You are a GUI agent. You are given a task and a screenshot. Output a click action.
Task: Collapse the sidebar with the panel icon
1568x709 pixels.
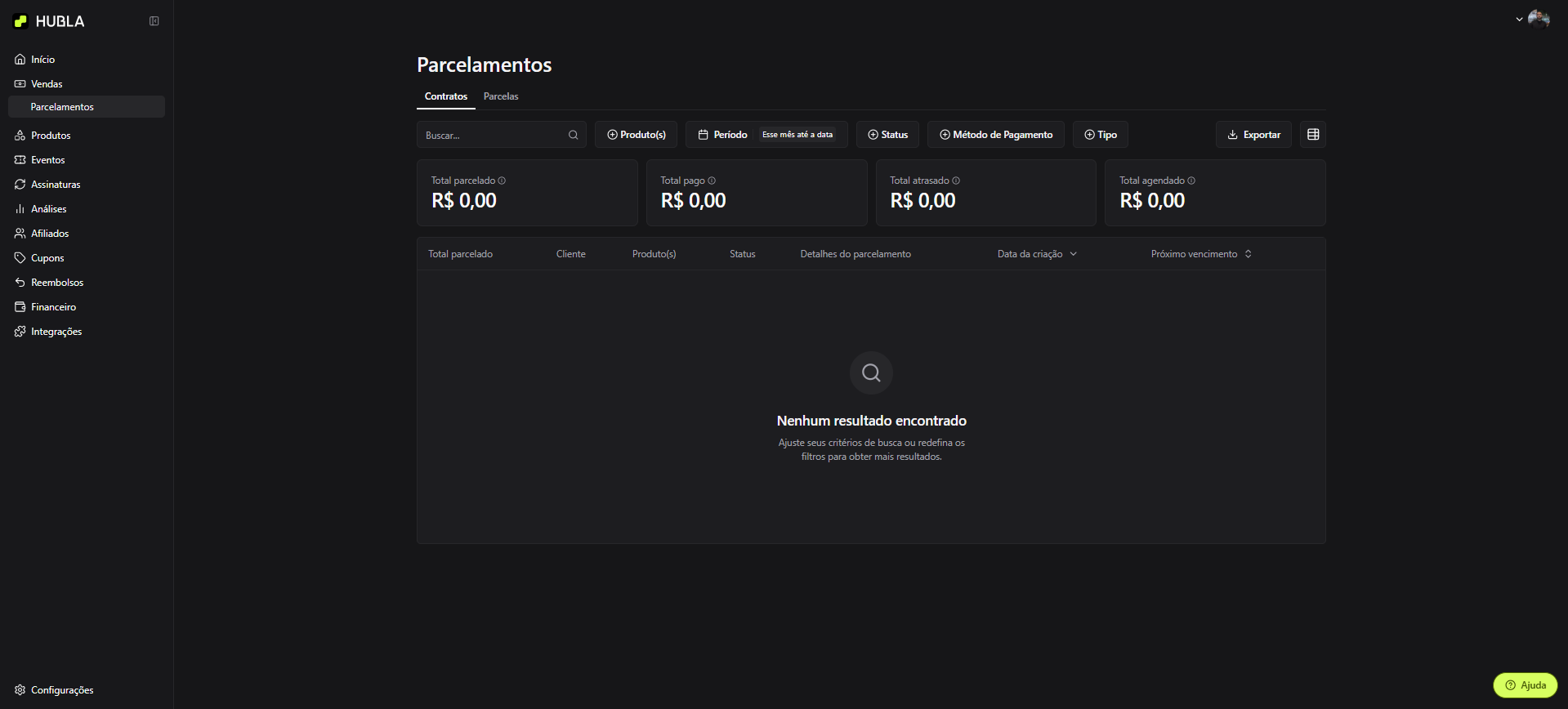154,21
